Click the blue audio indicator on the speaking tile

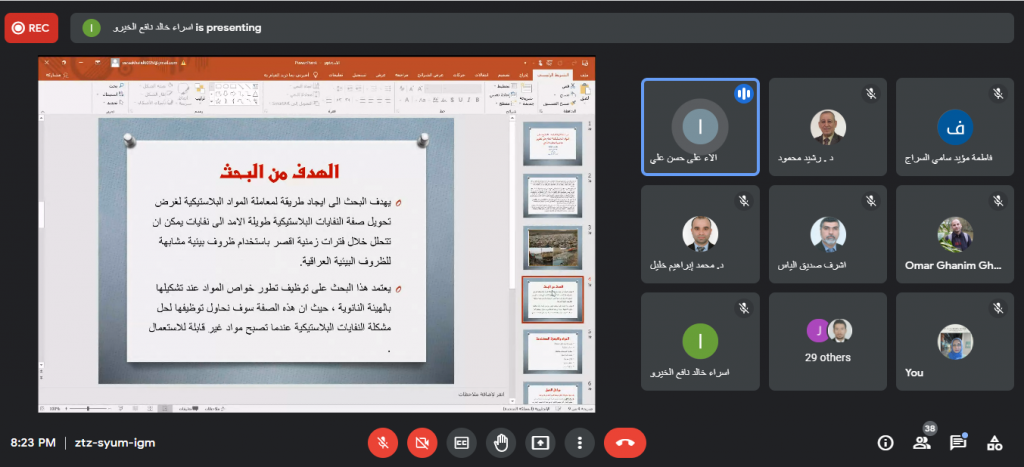click(x=743, y=94)
